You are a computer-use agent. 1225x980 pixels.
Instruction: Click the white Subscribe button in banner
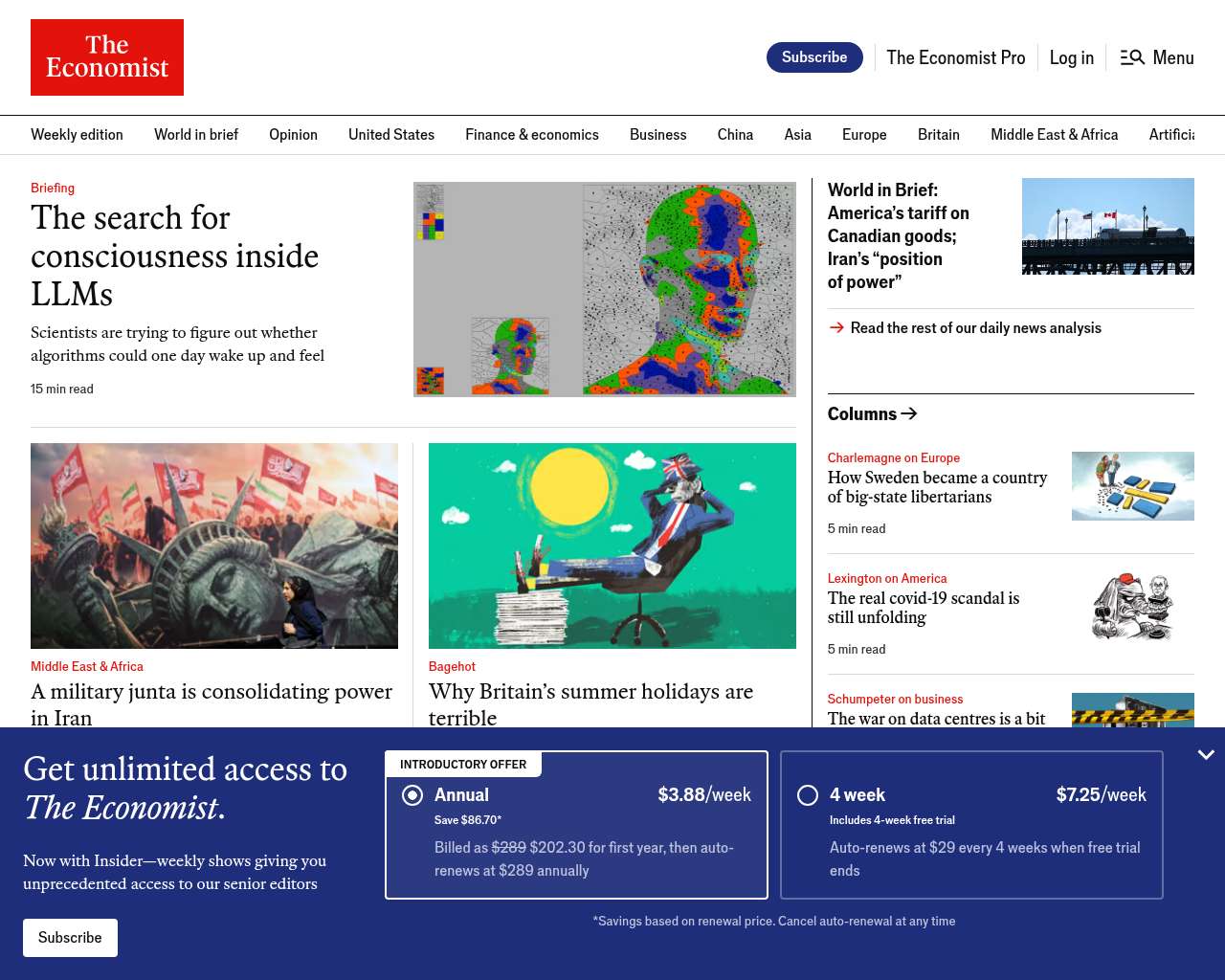coord(70,938)
